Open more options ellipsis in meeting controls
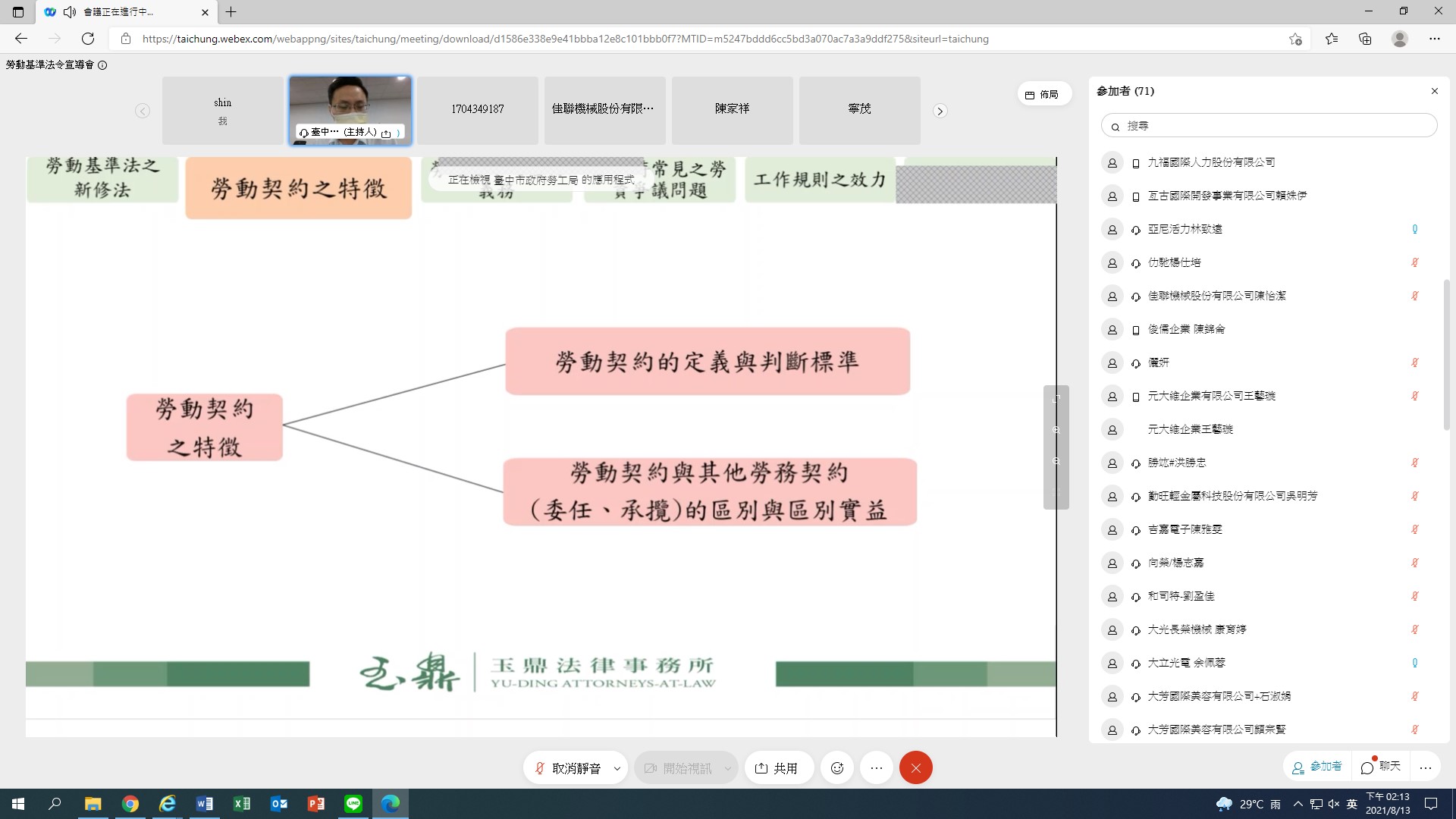 (877, 768)
